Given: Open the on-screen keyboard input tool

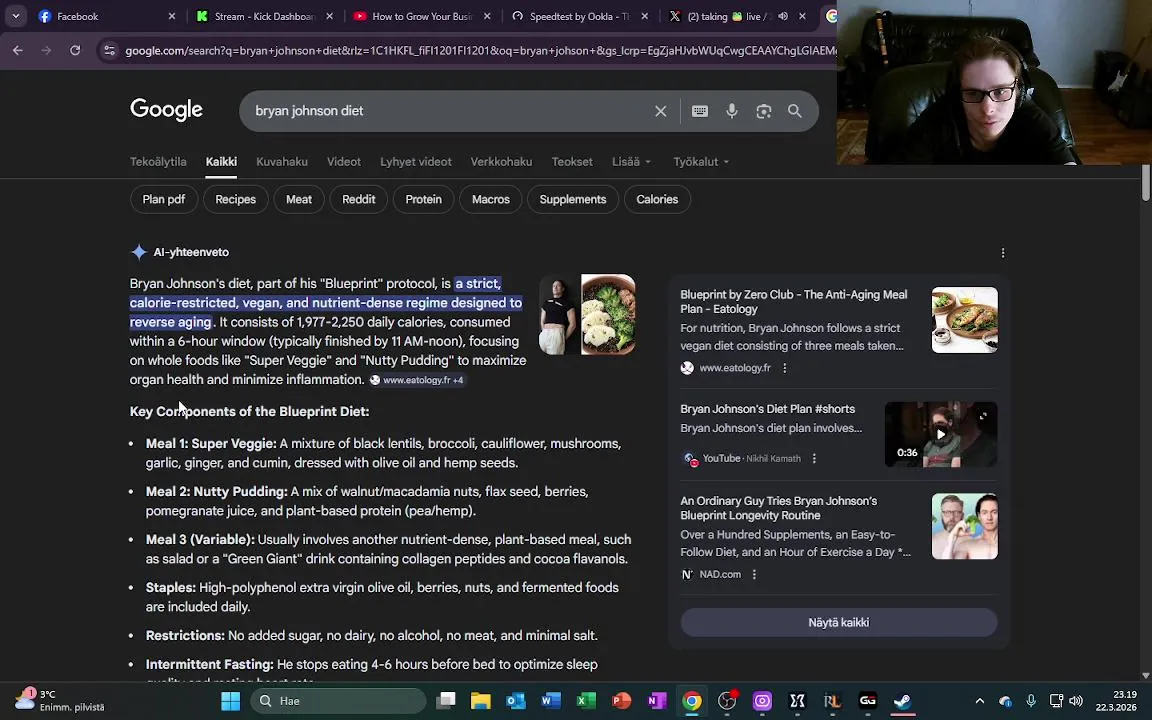Looking at the screenshot, I should pos(699,111).
